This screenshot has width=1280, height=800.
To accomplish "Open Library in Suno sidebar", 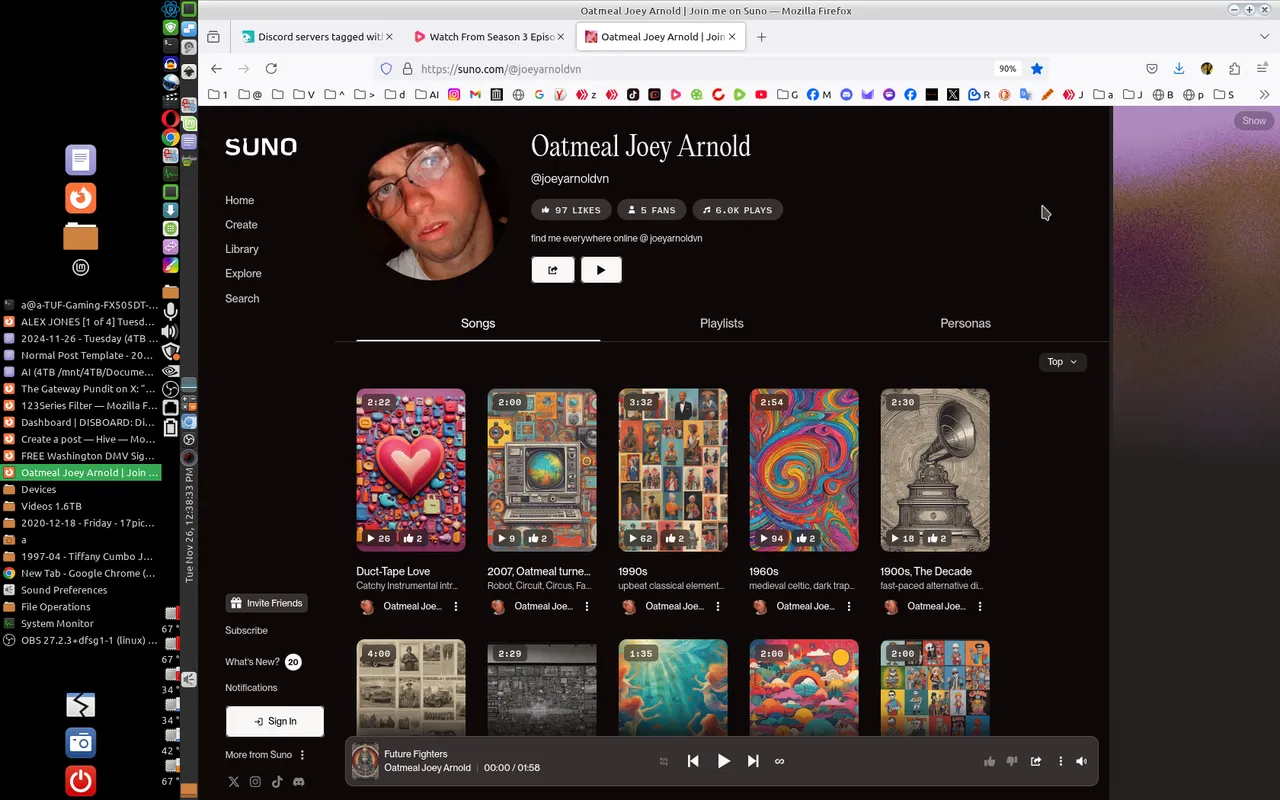I will pos(242,249).
